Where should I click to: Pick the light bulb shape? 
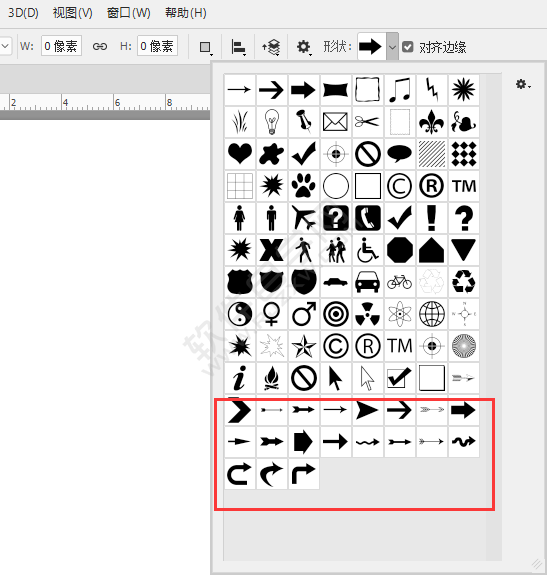tap(272, 122)
